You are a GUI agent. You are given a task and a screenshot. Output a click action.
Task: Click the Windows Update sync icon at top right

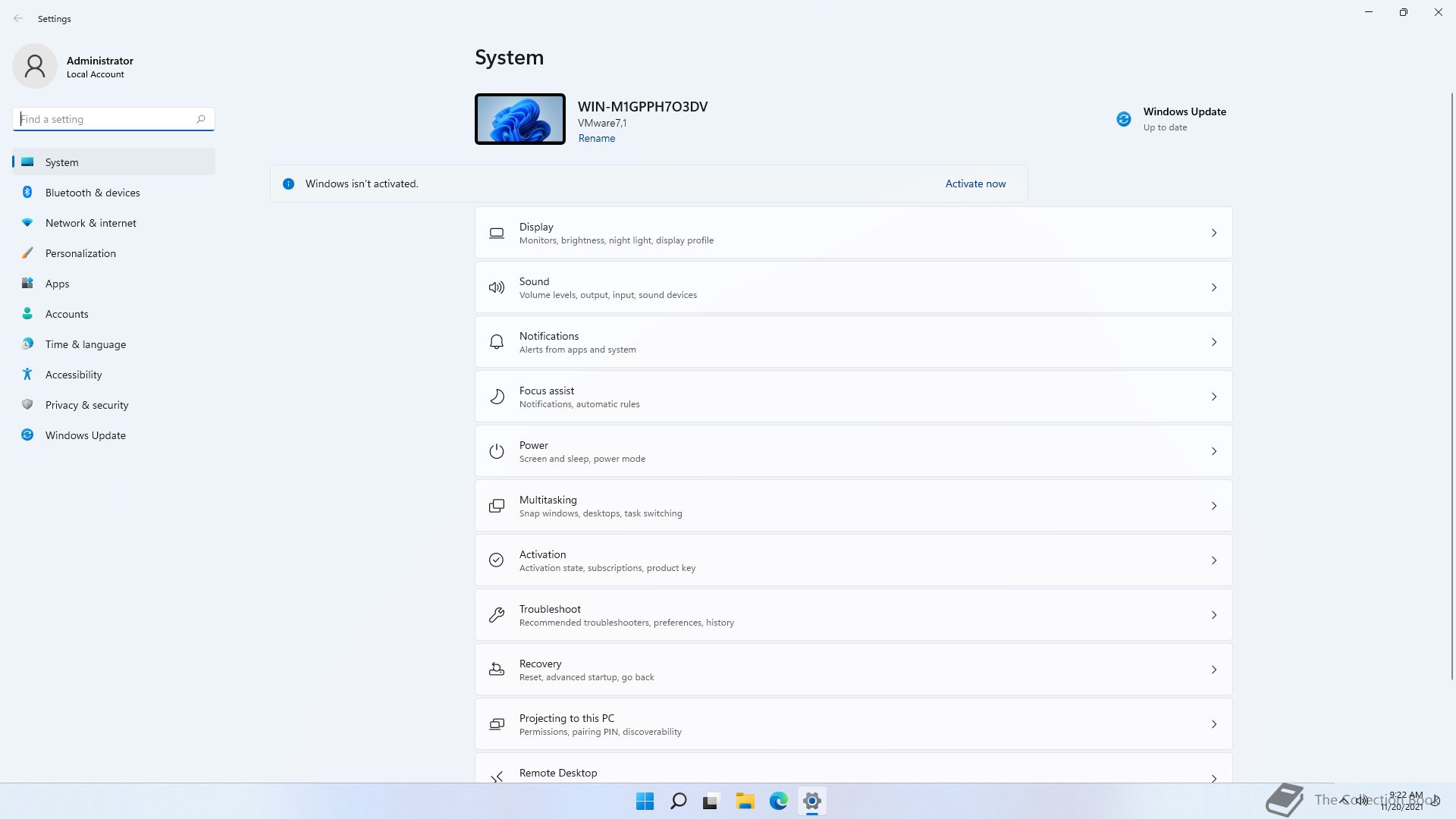tap(1124, 119)
